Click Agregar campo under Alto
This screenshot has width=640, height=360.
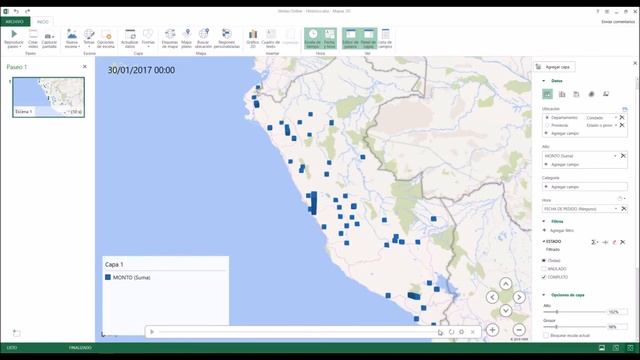[x=565, y=164]
